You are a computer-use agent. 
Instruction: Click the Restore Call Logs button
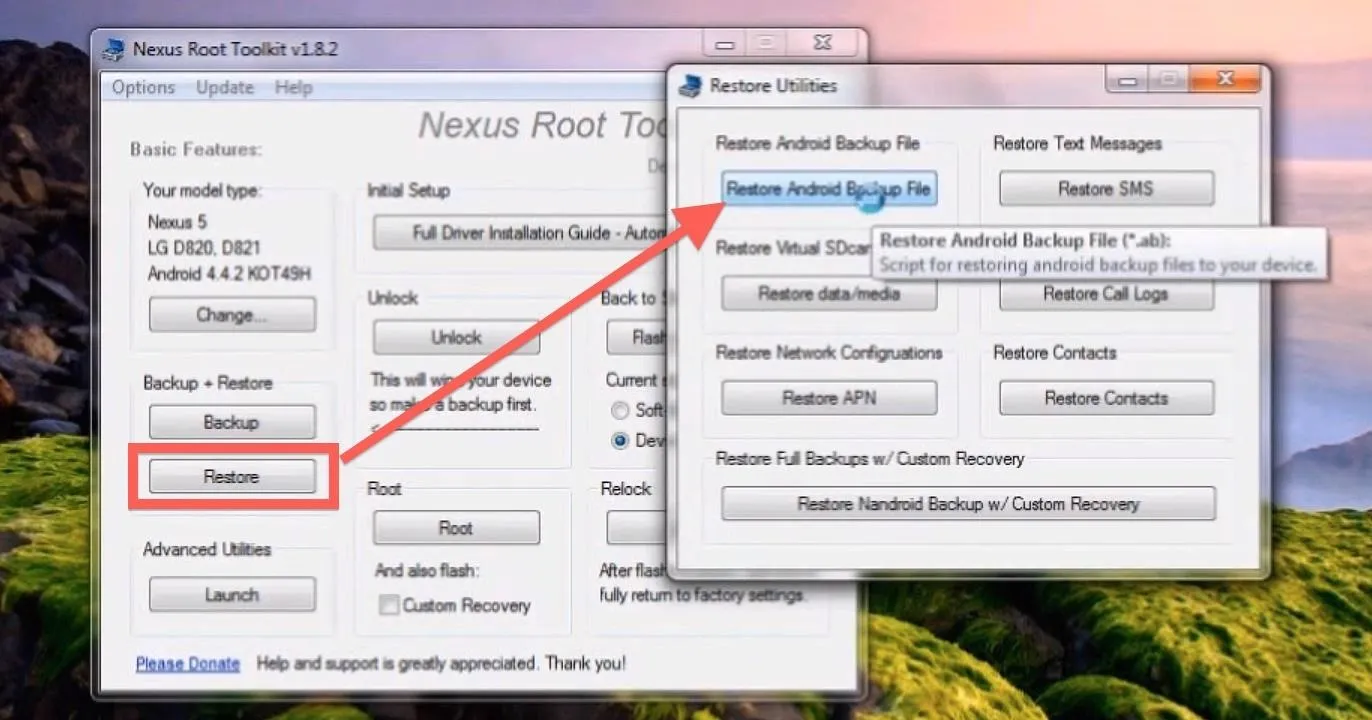[x=1106, y=293]
